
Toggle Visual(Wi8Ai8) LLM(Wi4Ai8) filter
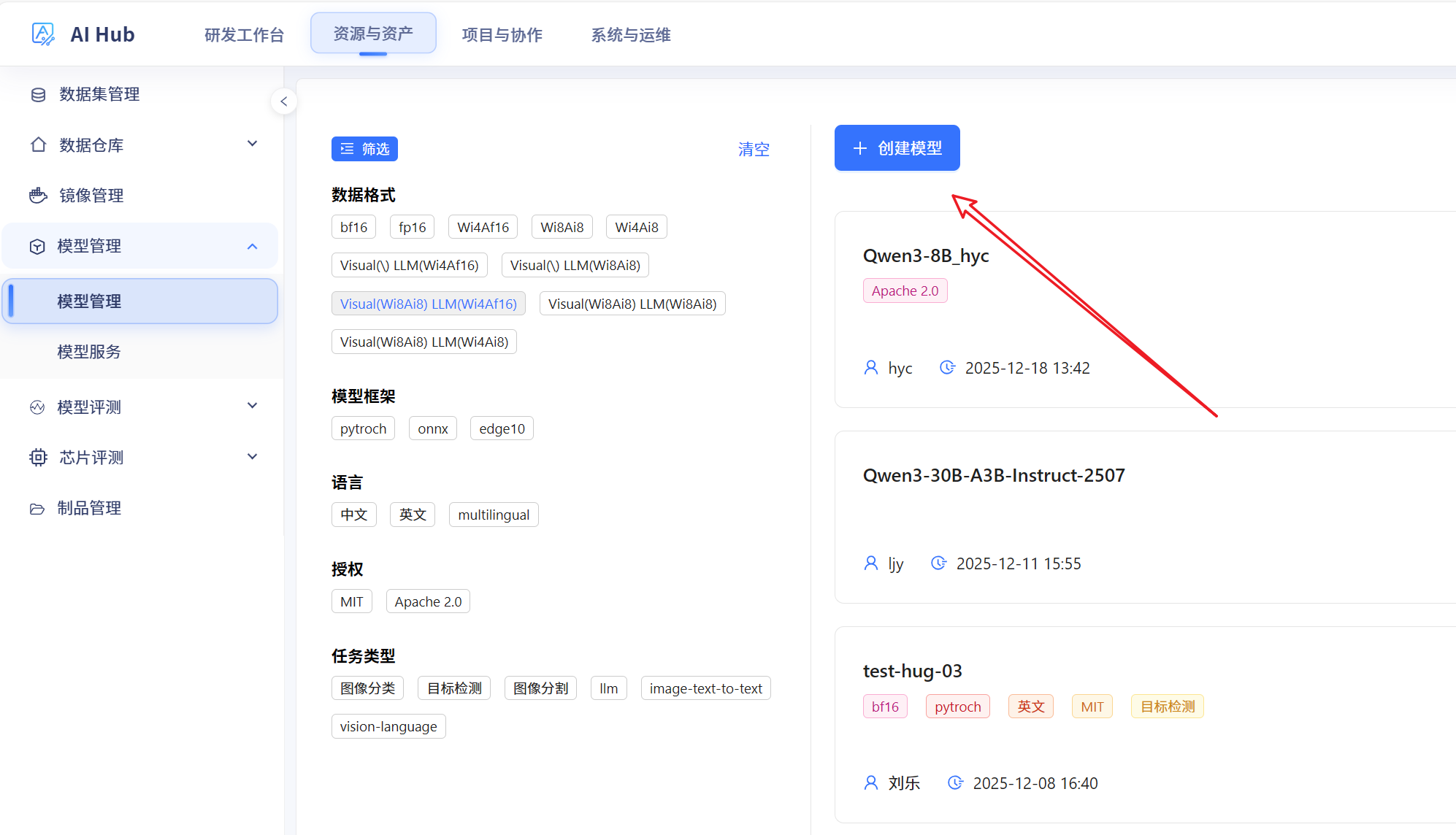pyautogui.click(x=424, y=342)
